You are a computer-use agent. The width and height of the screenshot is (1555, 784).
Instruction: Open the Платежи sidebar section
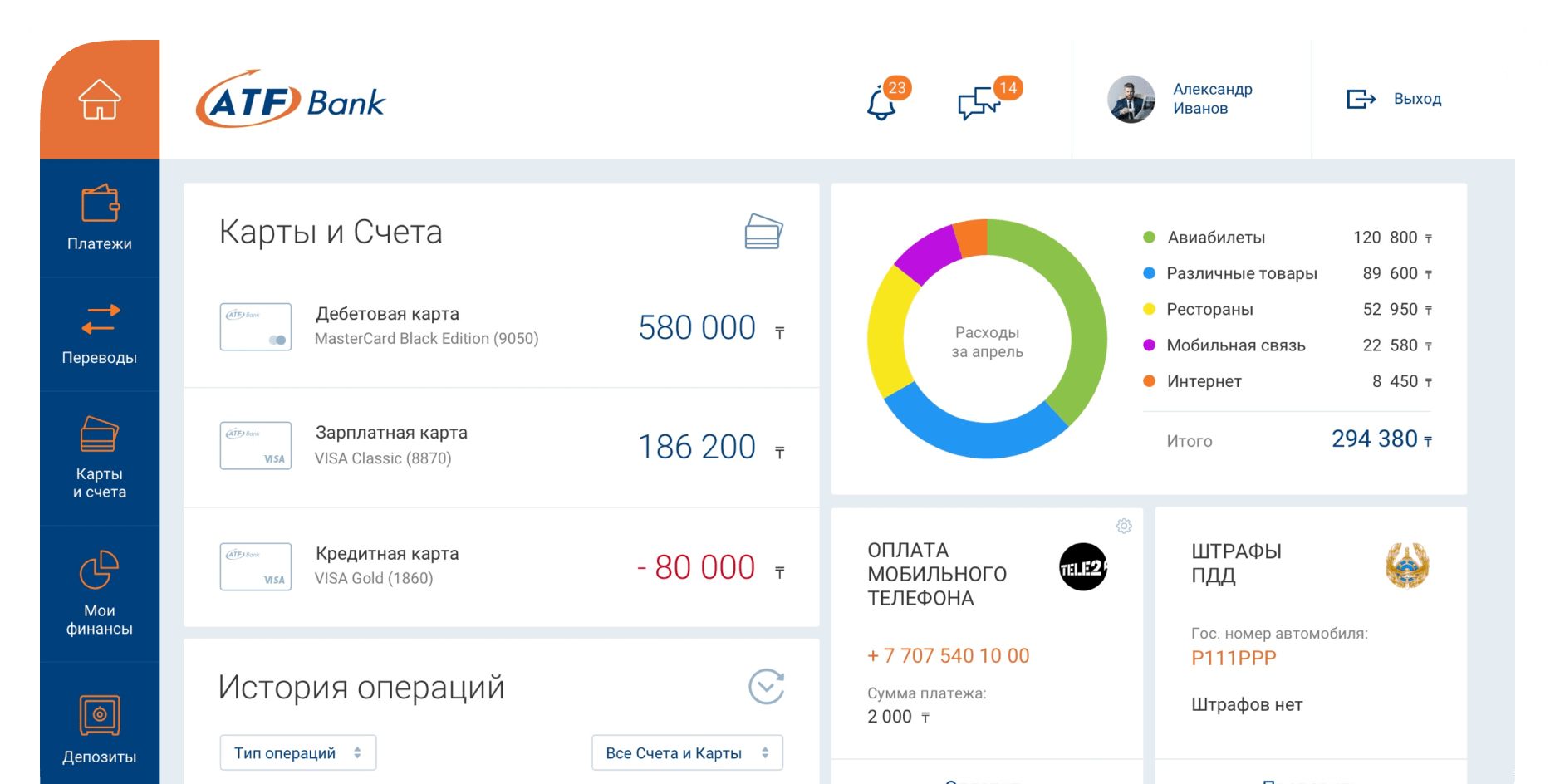100,218
